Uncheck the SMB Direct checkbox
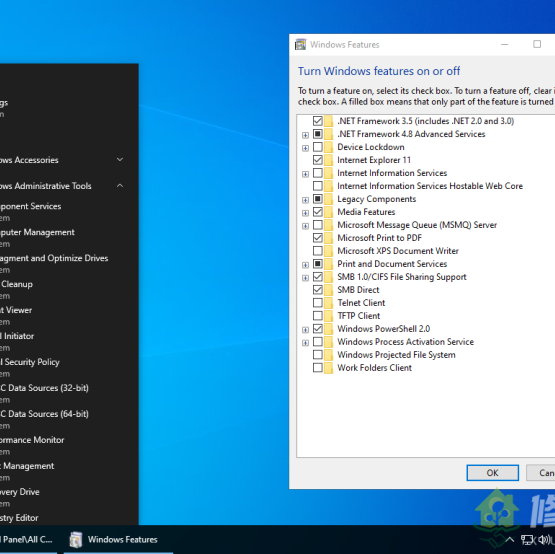This screenshot has width=555, height=554. click(317, 290)
